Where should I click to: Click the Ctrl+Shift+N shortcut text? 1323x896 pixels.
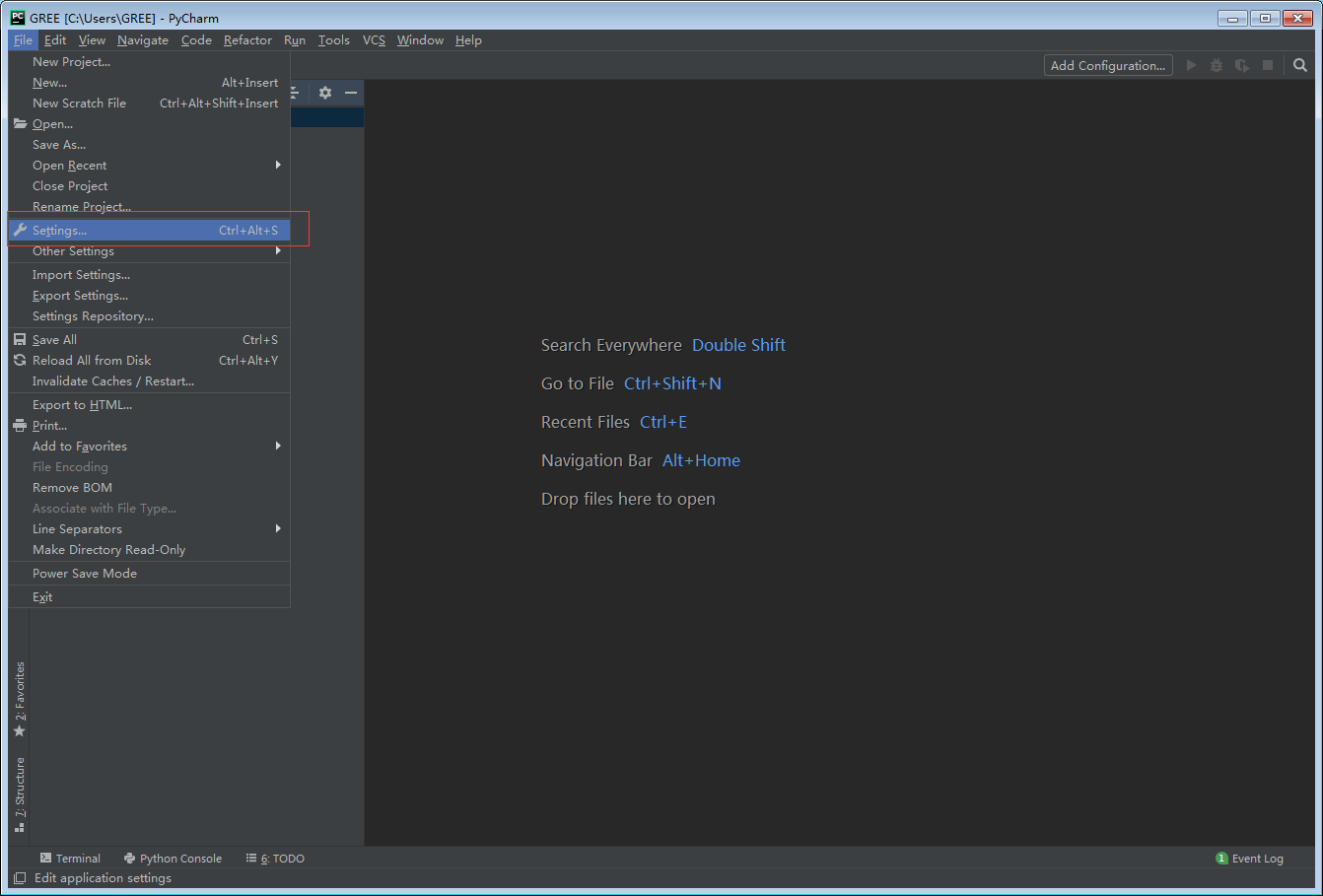672,383
